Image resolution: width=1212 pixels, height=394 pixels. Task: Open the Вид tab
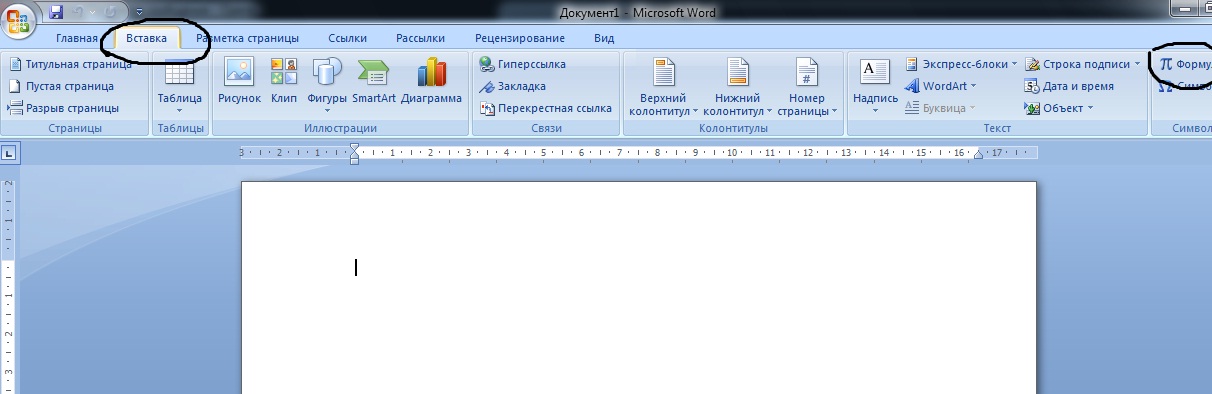(x=604, y=38)
